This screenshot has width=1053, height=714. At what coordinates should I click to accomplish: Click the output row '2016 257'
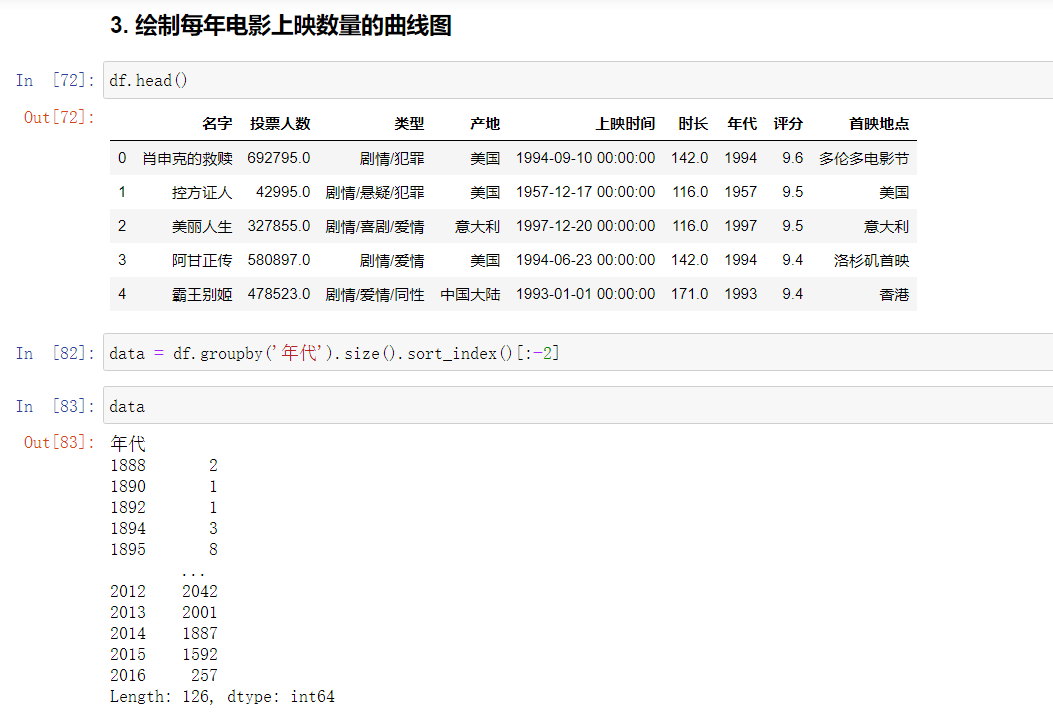(x=164, y=675)
